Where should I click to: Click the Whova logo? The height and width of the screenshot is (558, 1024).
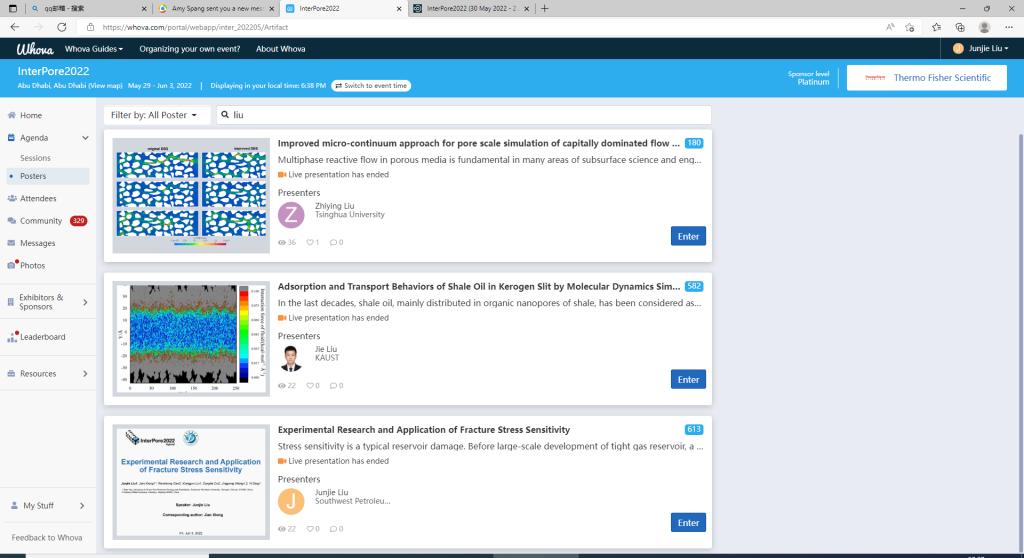pyautogui.click(x=34, y=48)
